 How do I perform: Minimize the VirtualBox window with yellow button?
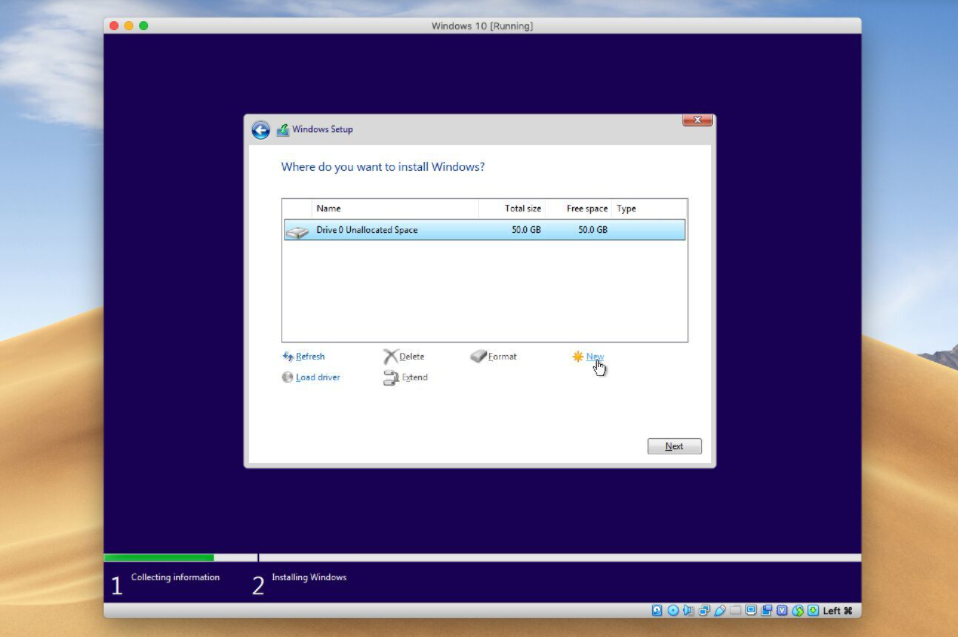coord(128,26)
